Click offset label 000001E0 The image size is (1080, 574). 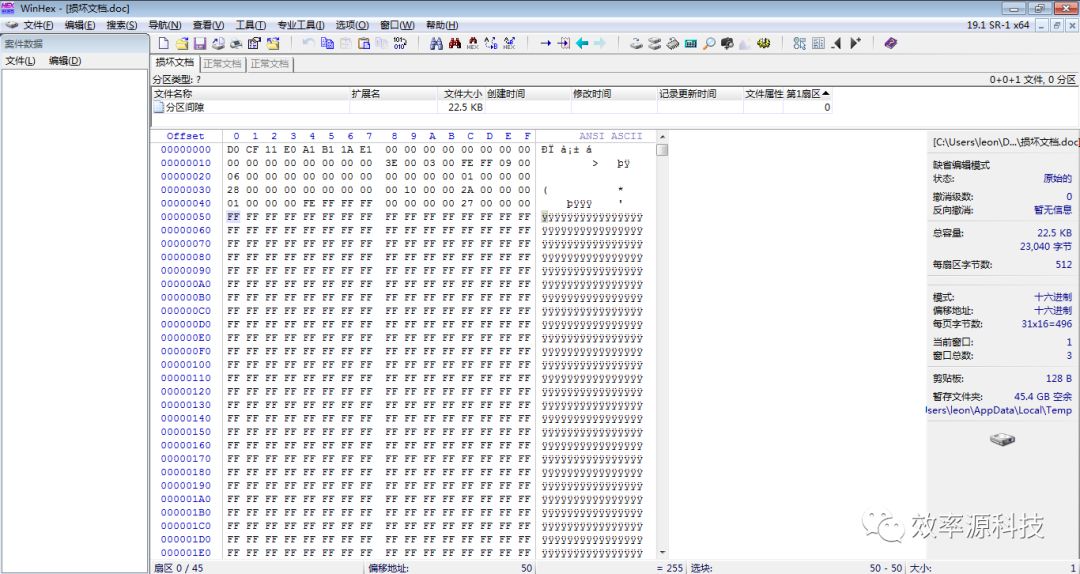click(x=186, y=553)
